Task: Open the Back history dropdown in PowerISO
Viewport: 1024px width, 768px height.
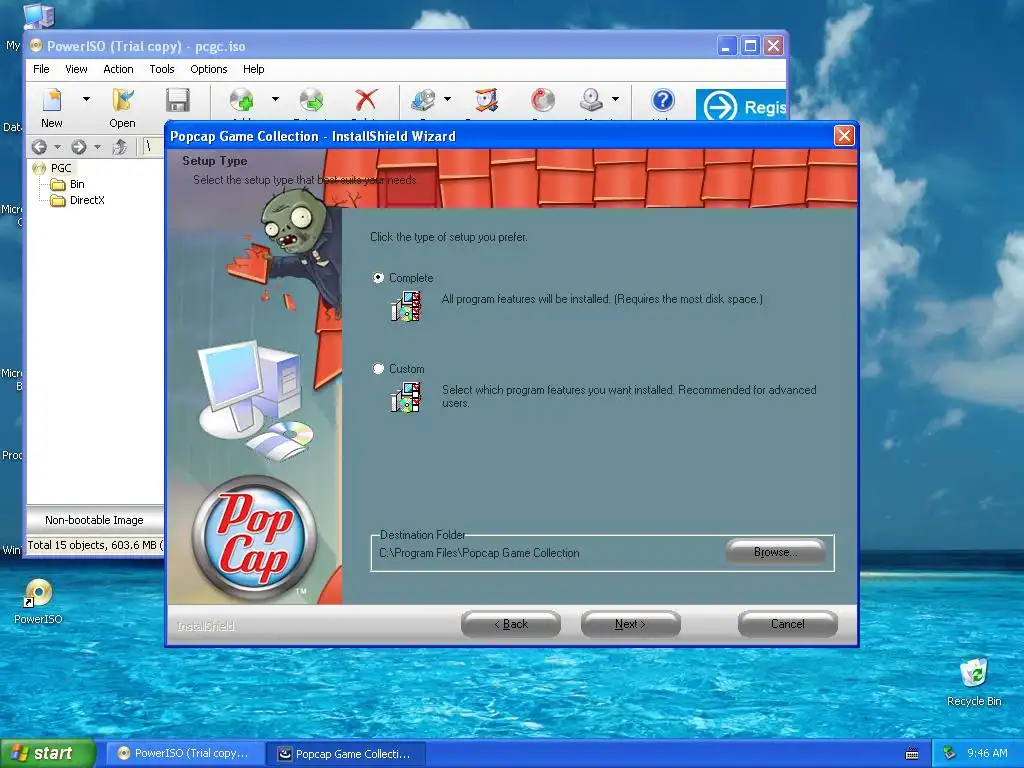Action: [57, 147]
